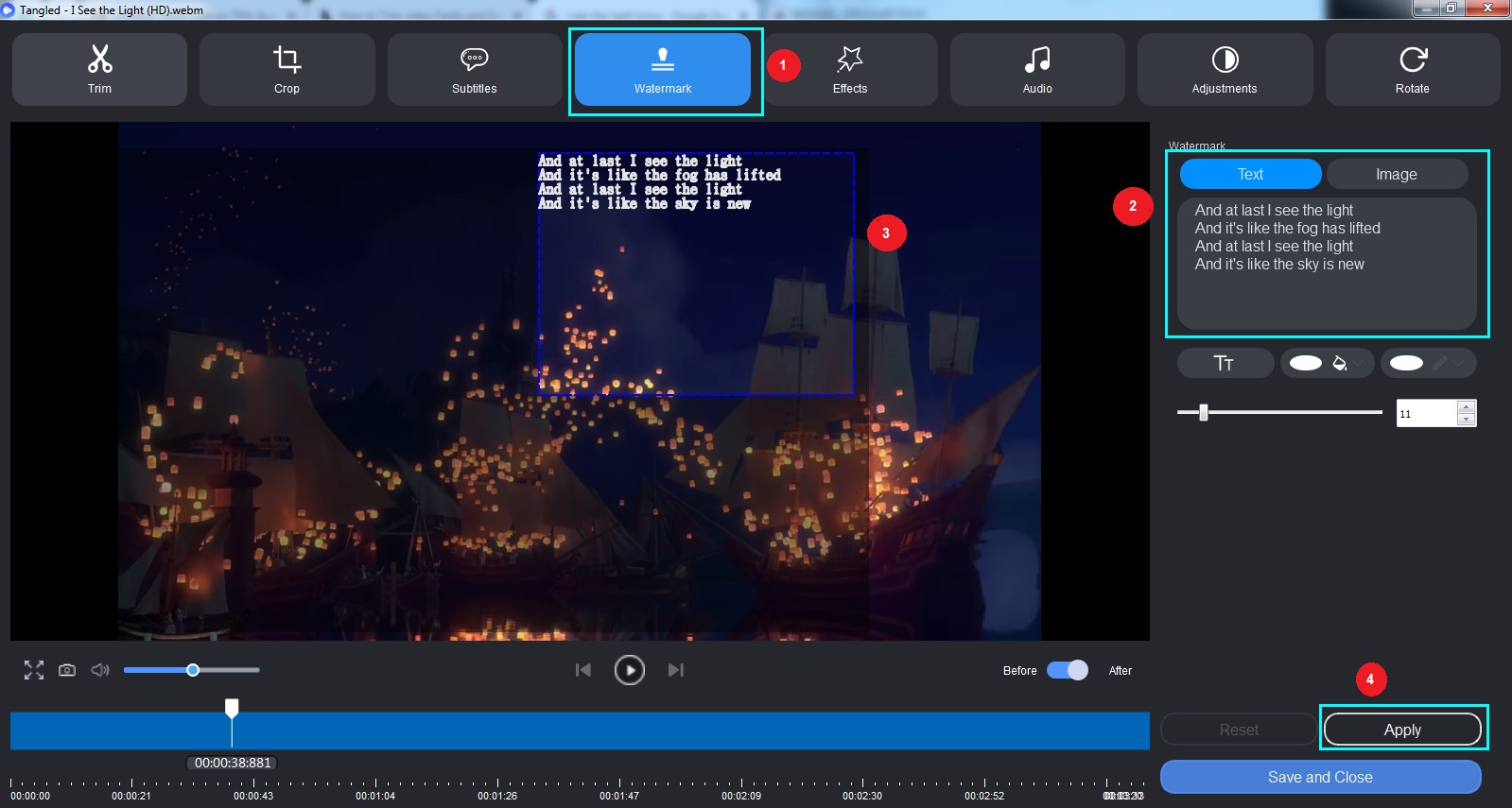Expand the outline color dropdown arrow
The height and width of the screenshot is (808, 1512).
[1459, 363]
